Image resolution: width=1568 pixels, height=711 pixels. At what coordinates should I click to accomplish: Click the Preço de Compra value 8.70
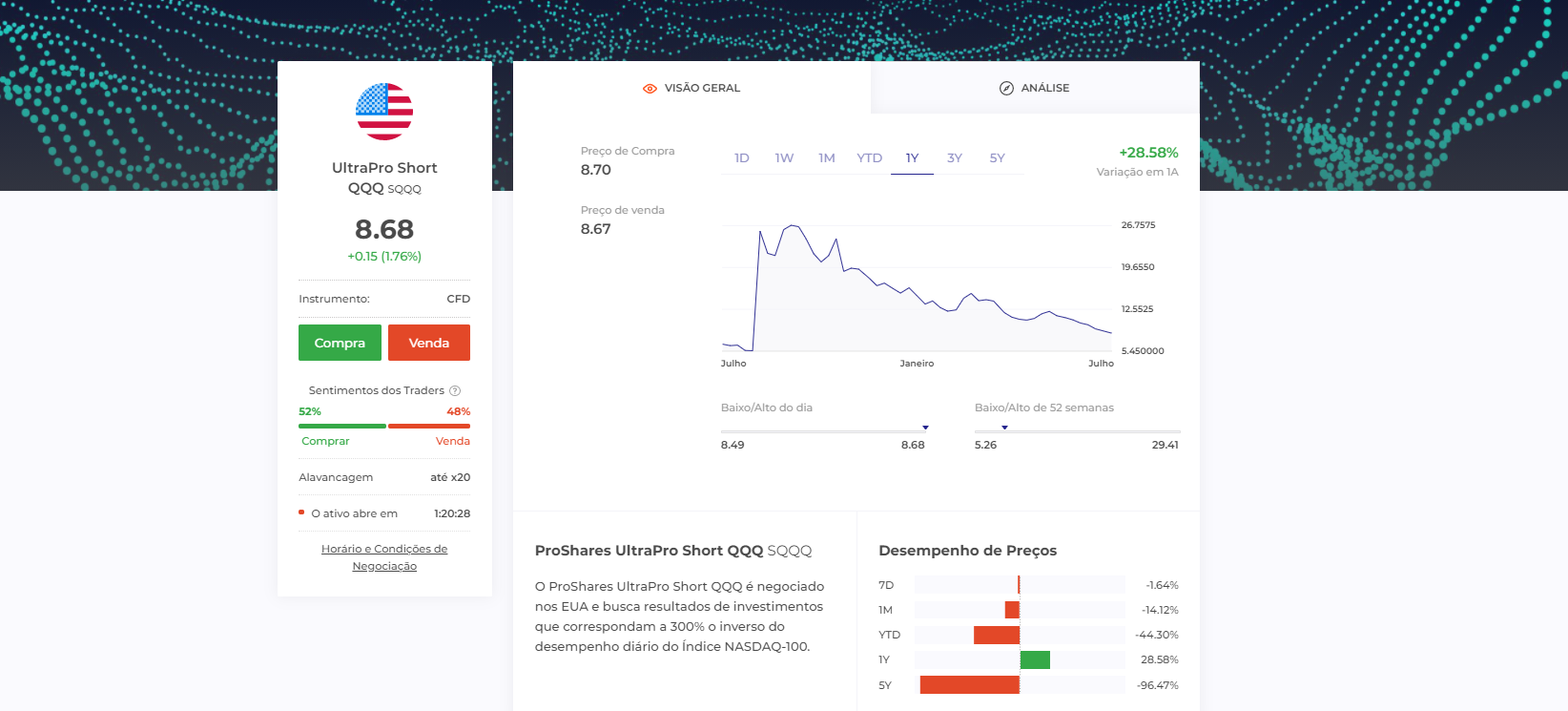click(x=596, y=170)
